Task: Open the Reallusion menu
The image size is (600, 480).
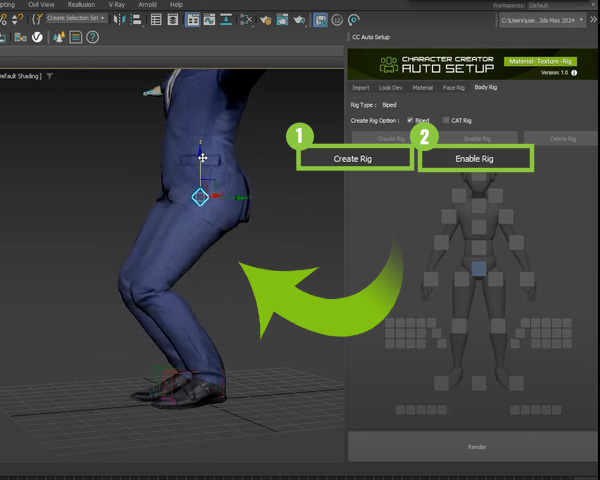Action: pos(81,5)
